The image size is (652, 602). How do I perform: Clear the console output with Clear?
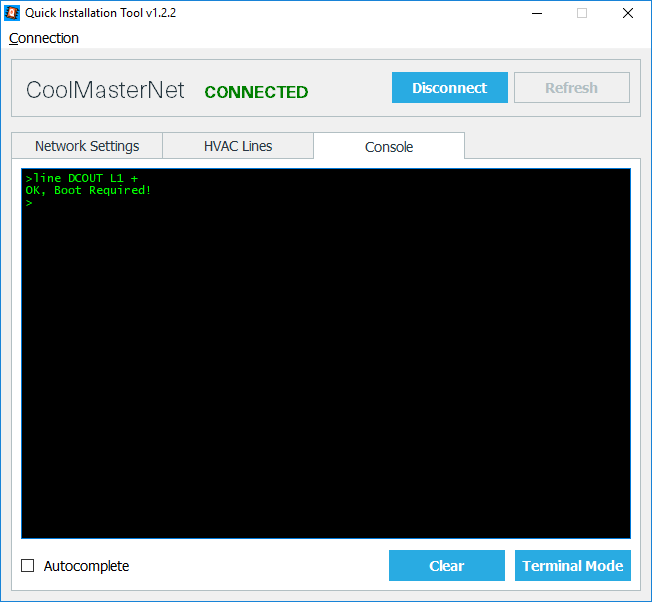(446, 566)
